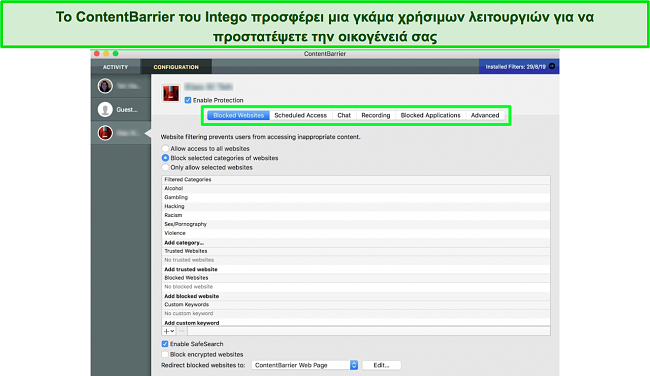Toggle the Enable SafeSearch checkbox

coord(165,344)
